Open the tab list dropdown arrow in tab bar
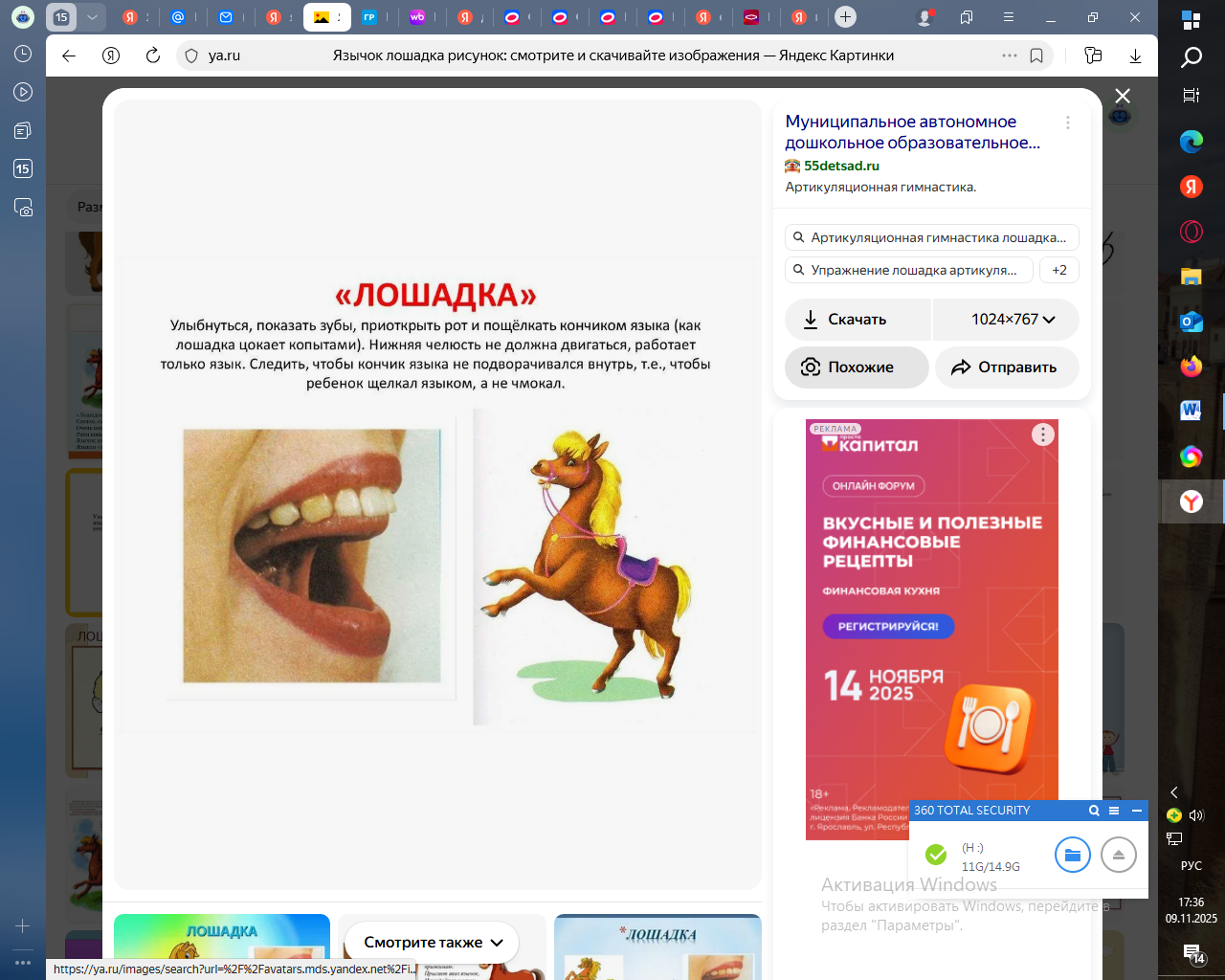1225x980 pixels. tap(92, 17)
